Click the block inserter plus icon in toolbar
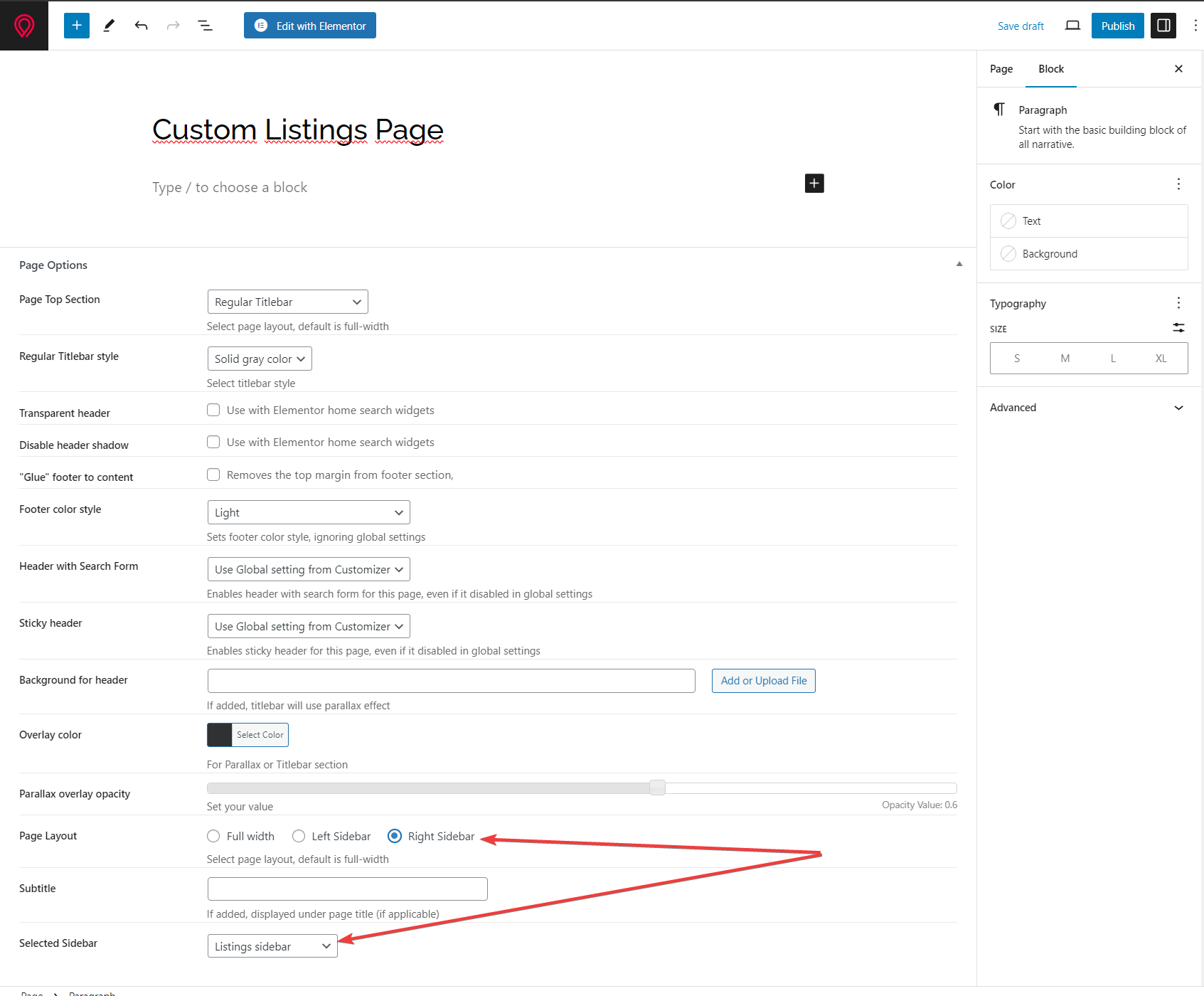Image resolution: width=1204 pixels, height=996 pixels. [x=77, y=26]
